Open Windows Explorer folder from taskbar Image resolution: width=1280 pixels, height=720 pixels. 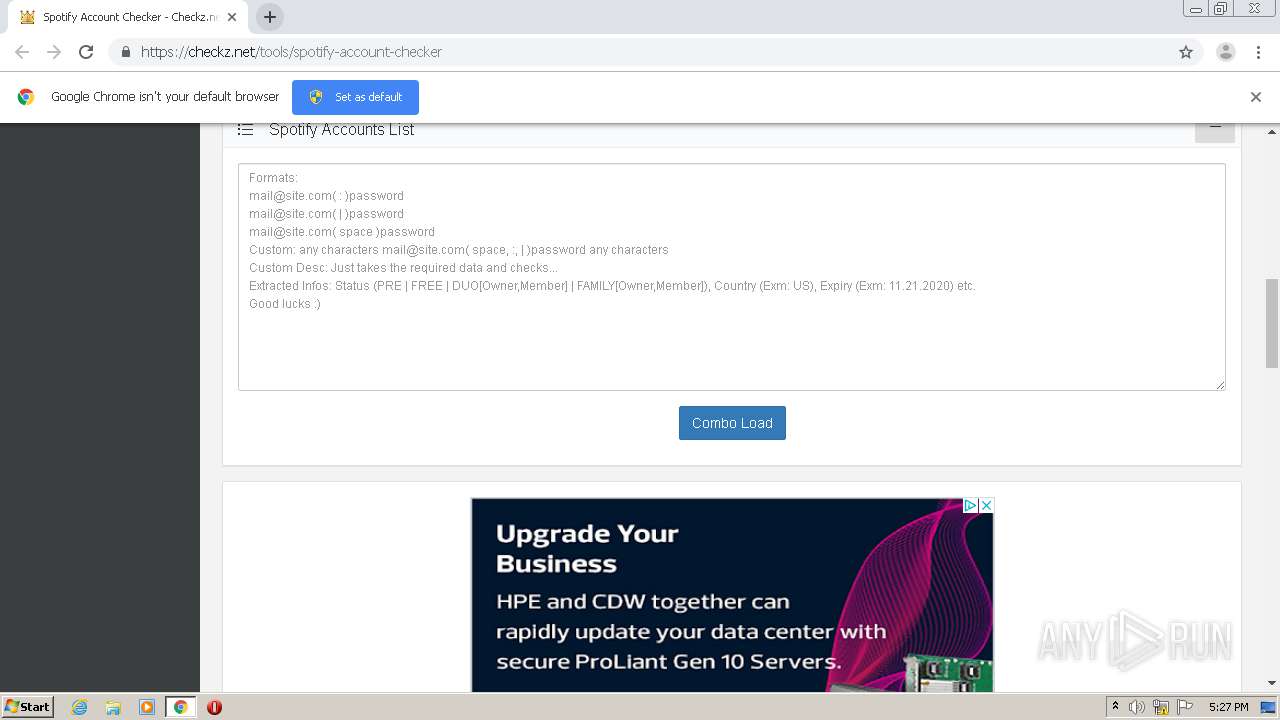pyautogui.click(x=113, y=707)
